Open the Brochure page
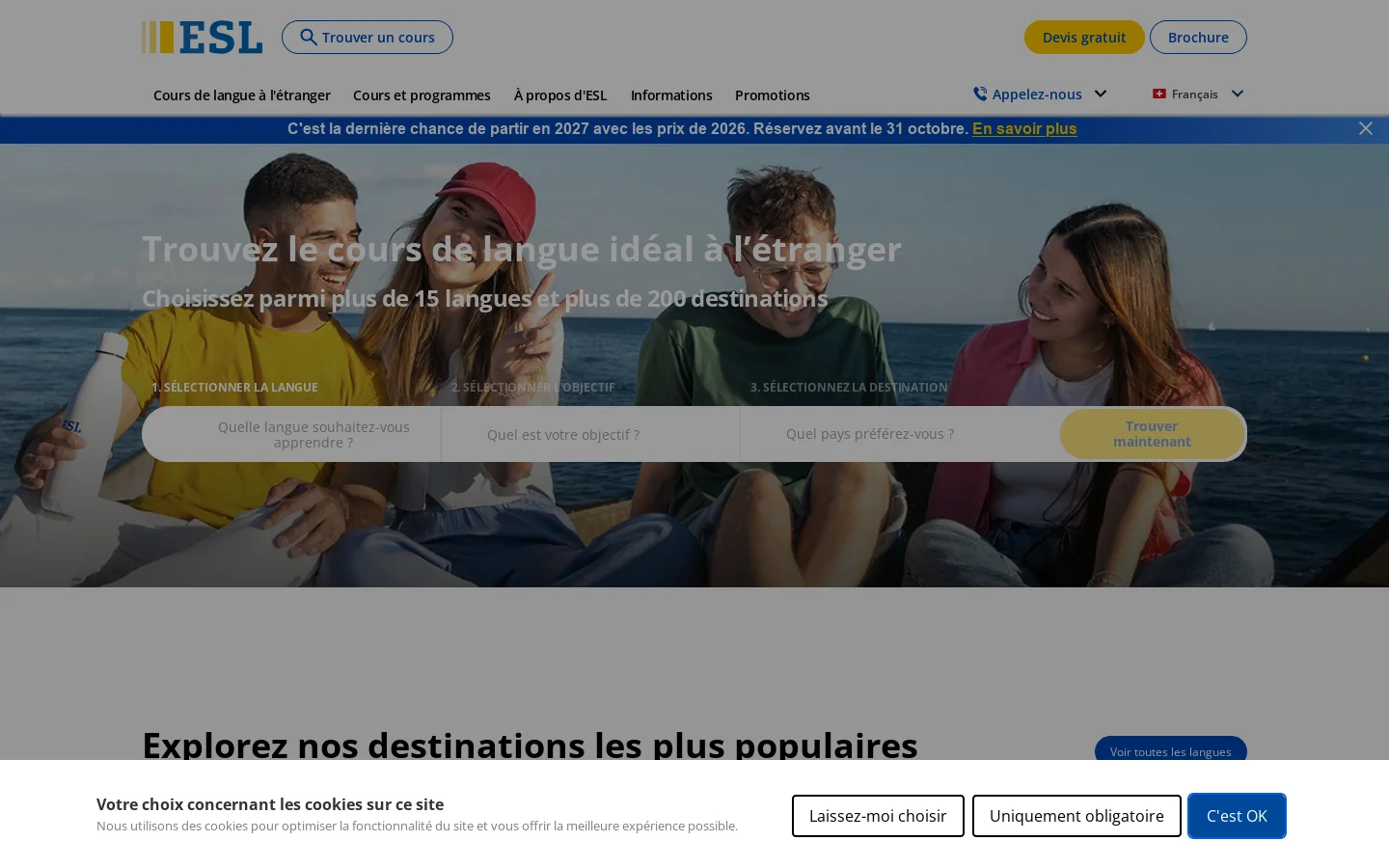Viewport: 1389px width, 868px height. (x=1198, y=38)
